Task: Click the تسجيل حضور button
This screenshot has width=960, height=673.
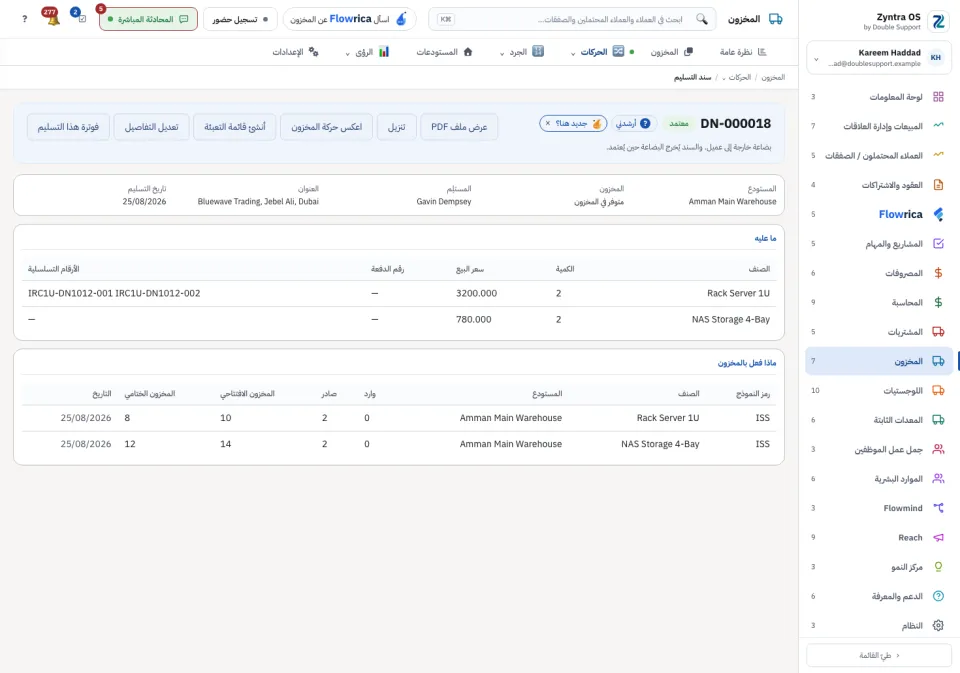Action: [240, 19]
